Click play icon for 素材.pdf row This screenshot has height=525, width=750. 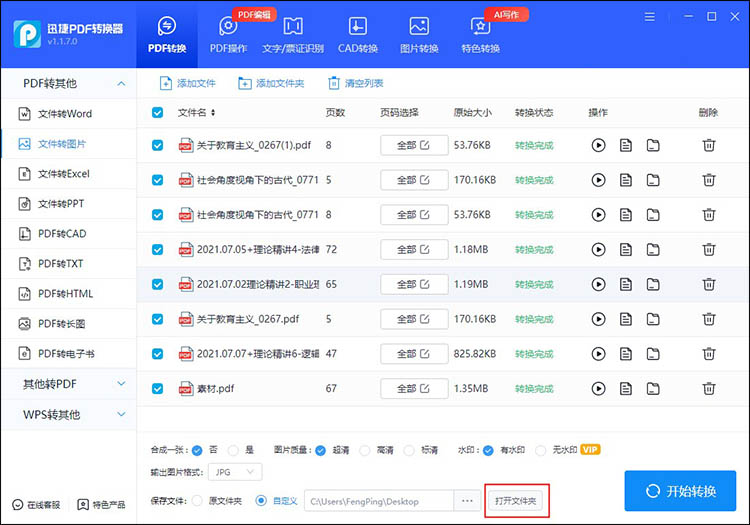click(x=598, y=388)
